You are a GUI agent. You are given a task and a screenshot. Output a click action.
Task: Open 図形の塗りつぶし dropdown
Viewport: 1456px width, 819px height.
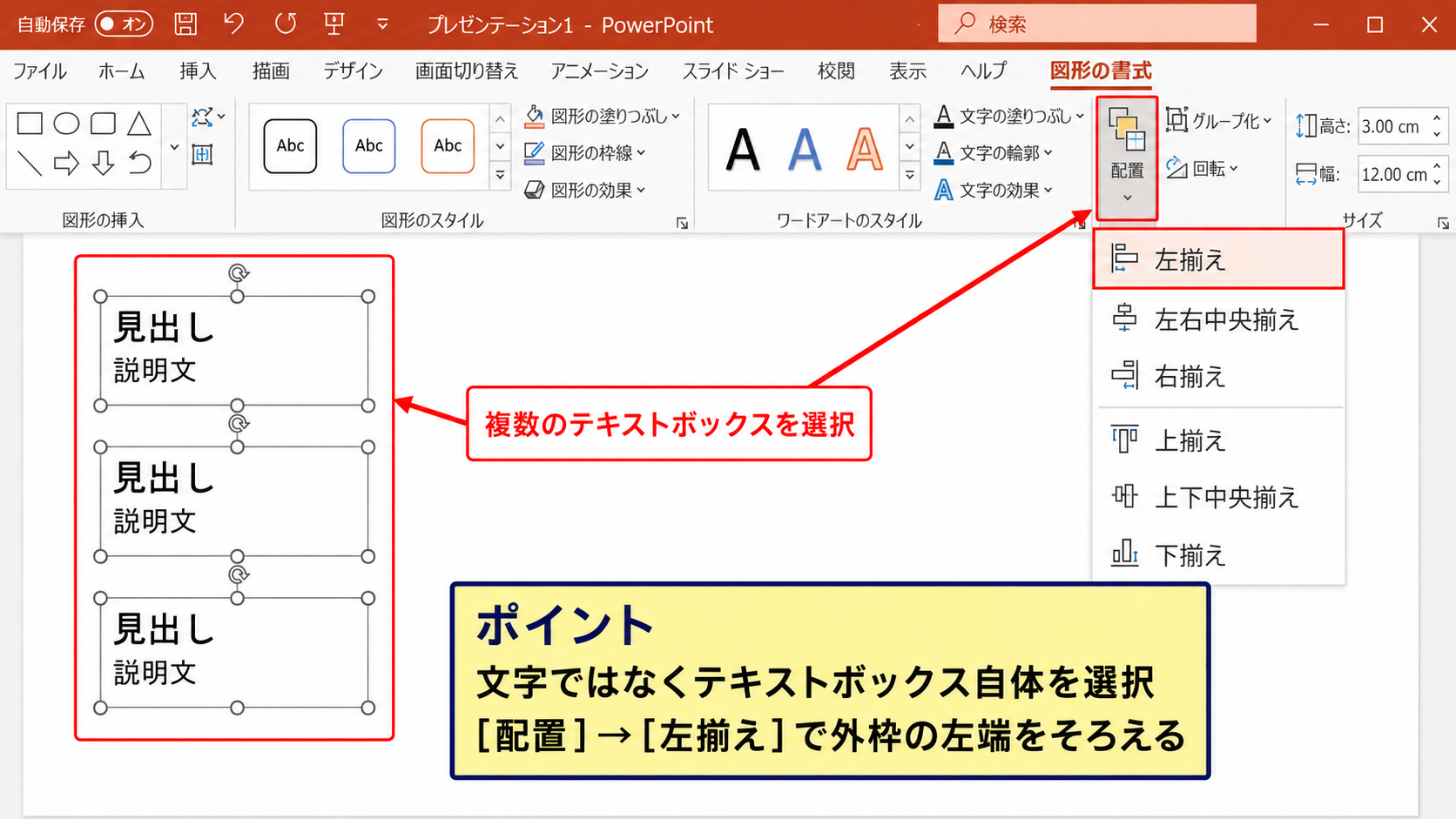point(603,116)
